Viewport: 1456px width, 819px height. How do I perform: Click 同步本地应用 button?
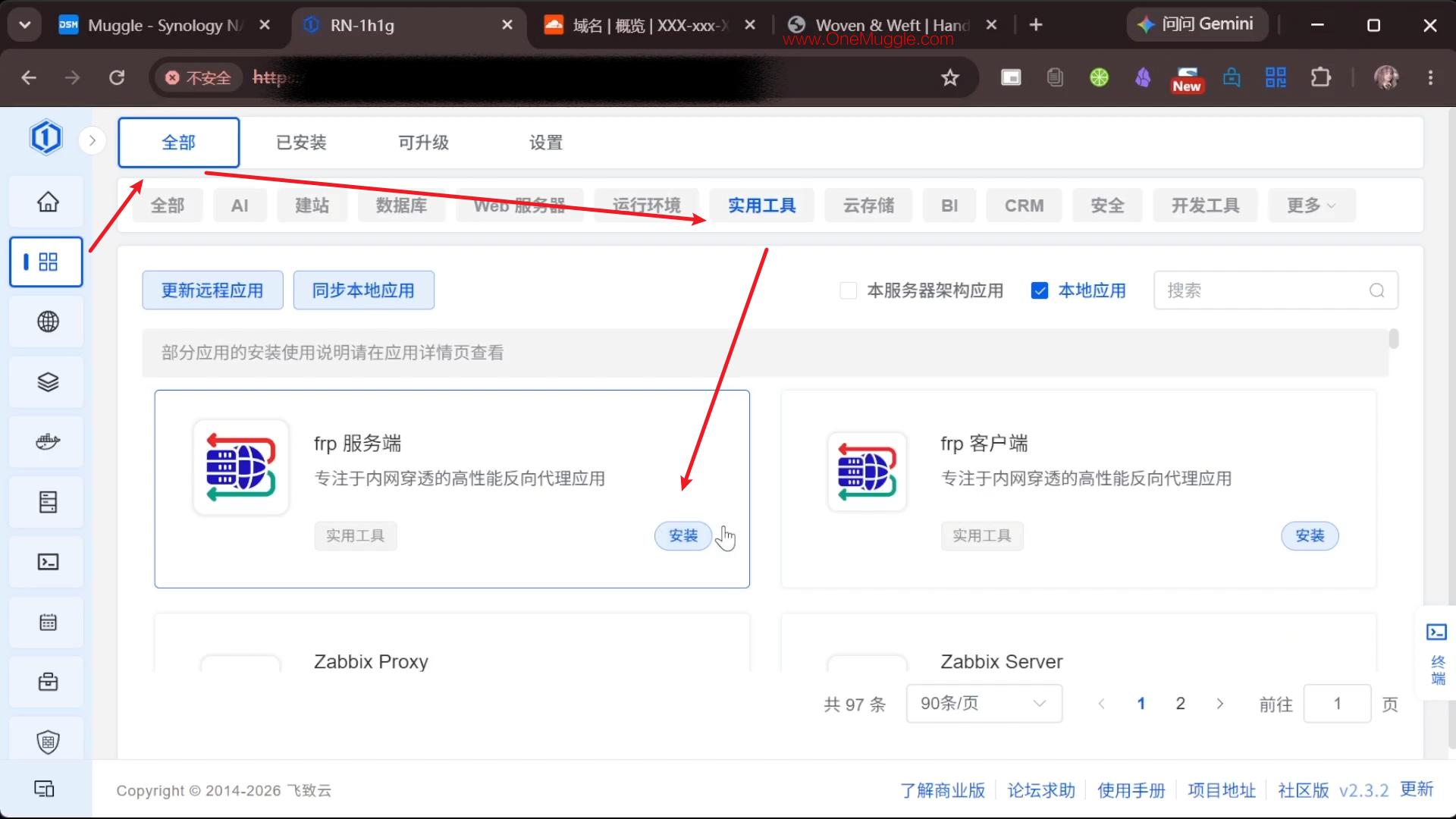point(363,290)
